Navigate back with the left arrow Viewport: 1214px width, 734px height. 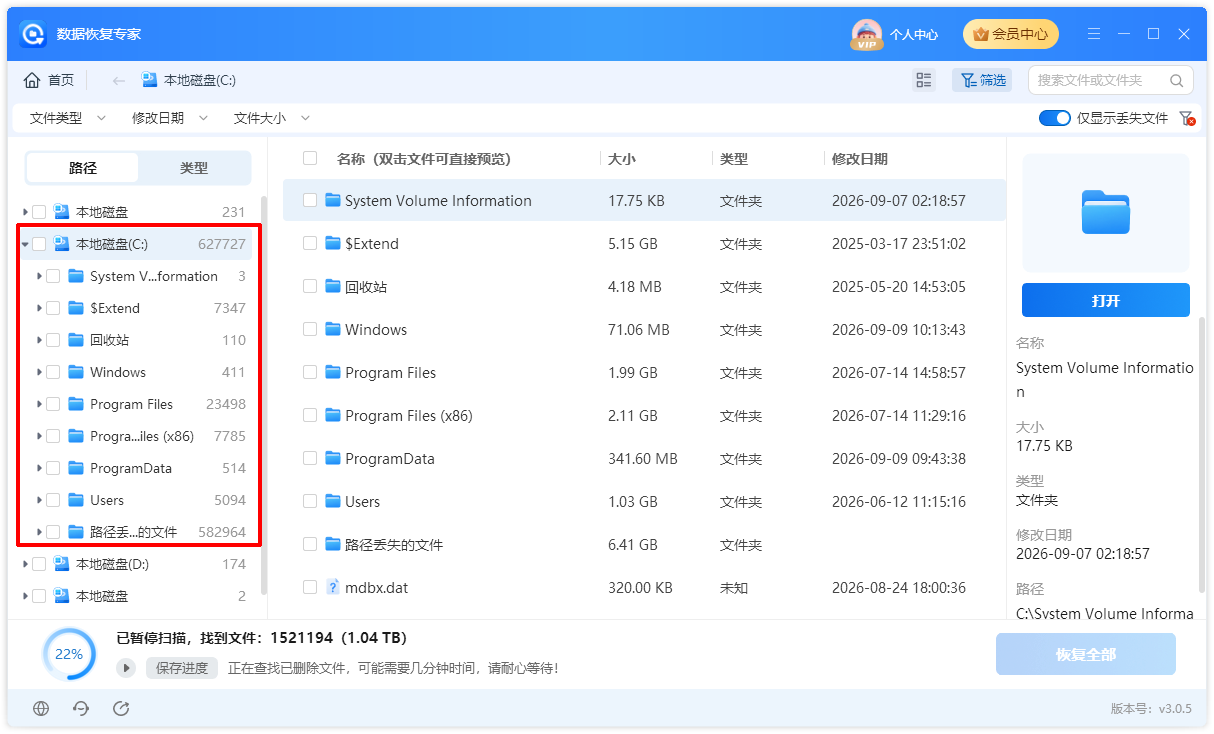tap(118, 80)
